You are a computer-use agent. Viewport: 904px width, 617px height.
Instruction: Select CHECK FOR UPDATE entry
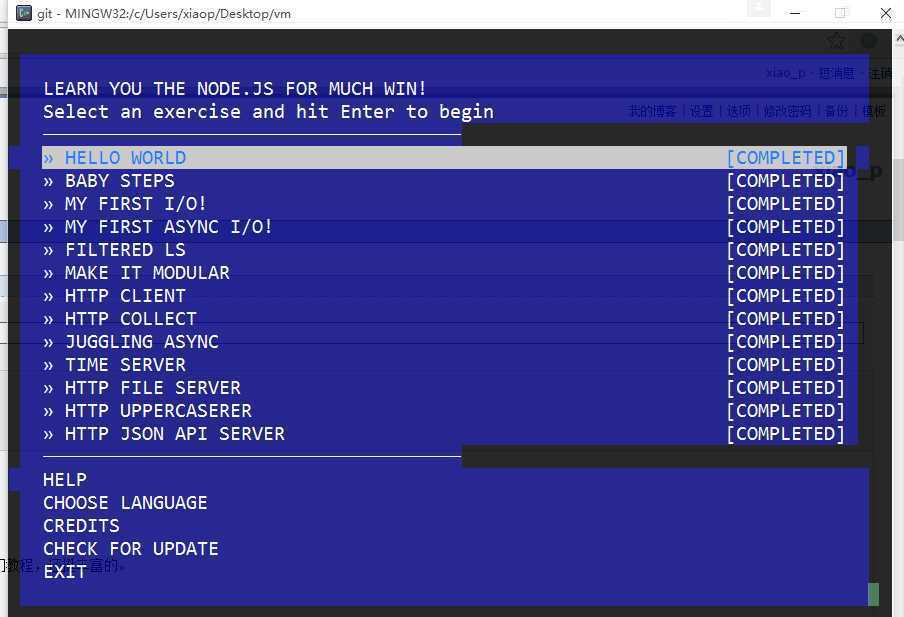pos(131,549)
